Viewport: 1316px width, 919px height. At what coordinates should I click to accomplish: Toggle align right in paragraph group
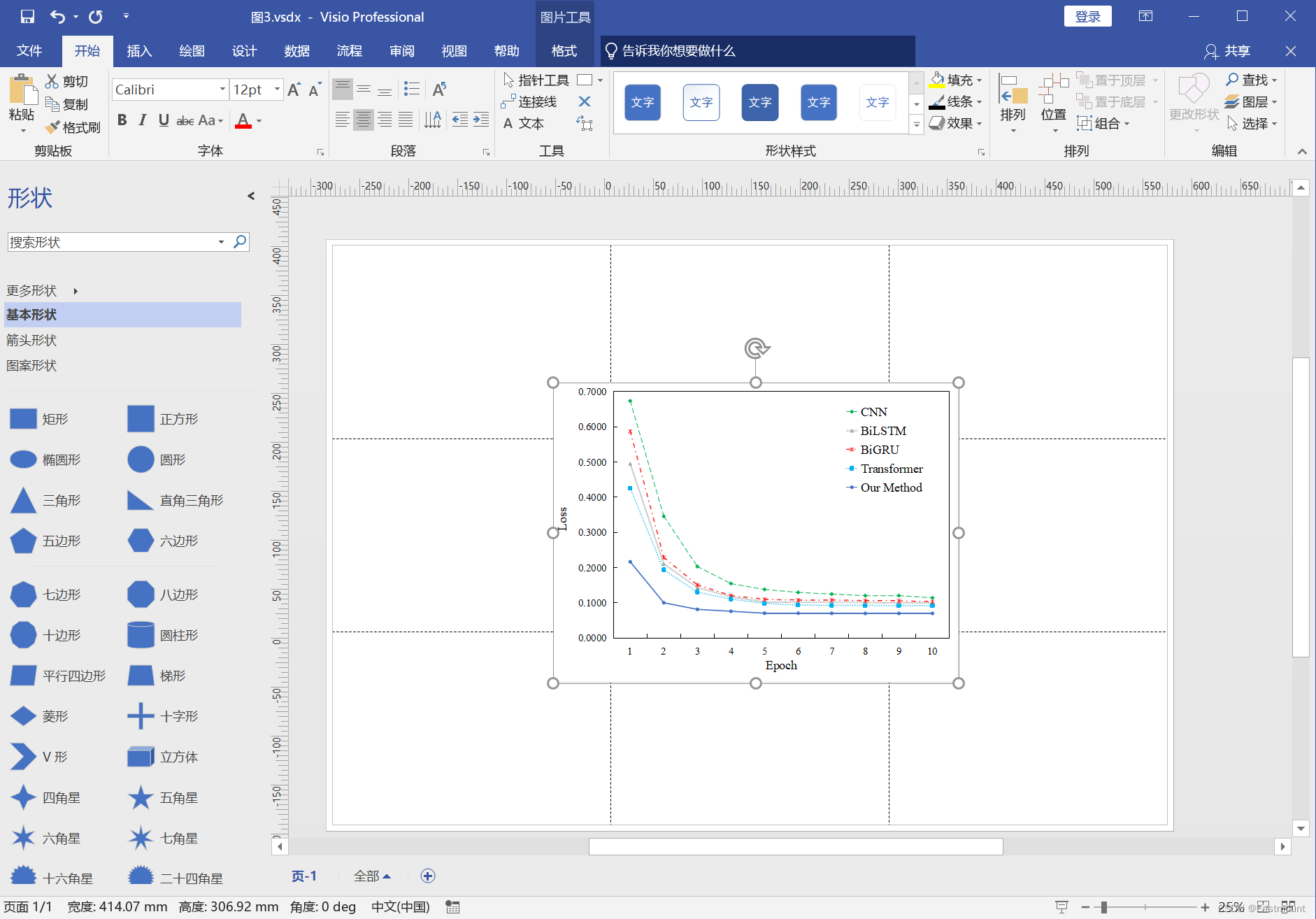coord(385,120)
